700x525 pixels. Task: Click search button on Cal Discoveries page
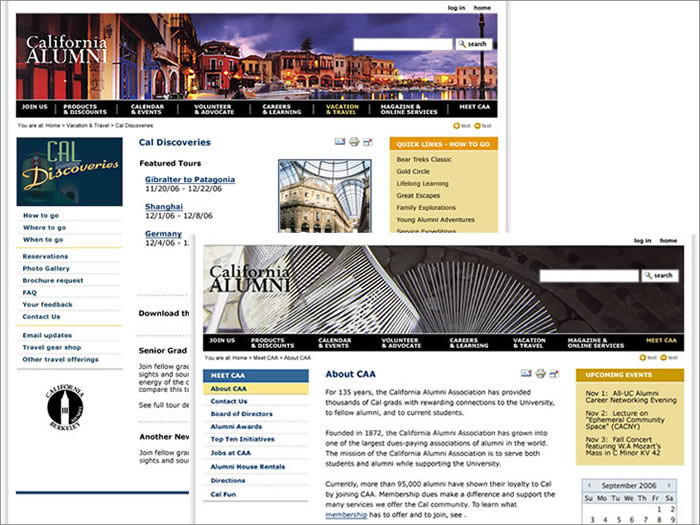(473, 44)
